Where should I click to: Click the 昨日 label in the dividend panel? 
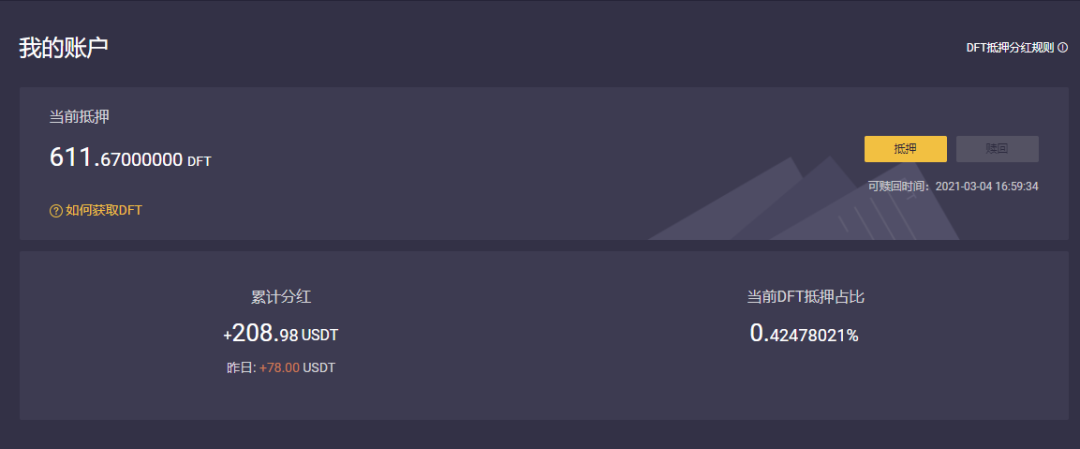[240, 368]
